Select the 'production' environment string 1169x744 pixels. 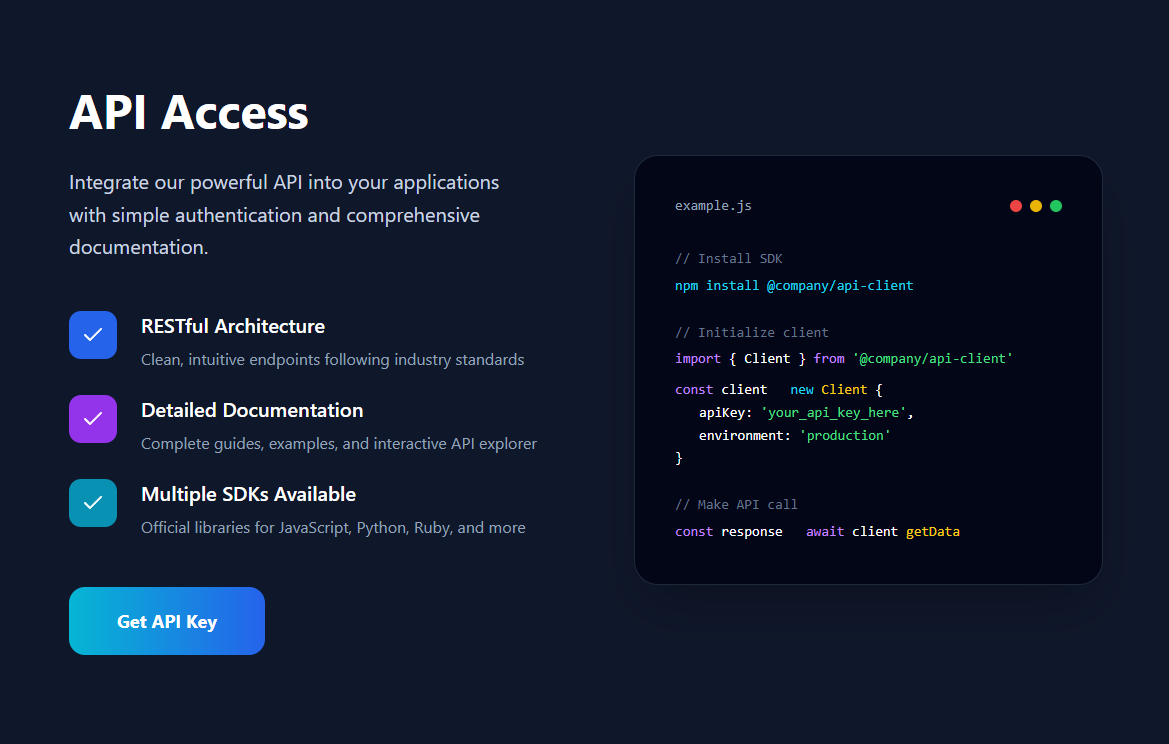[x=845, y=435]
